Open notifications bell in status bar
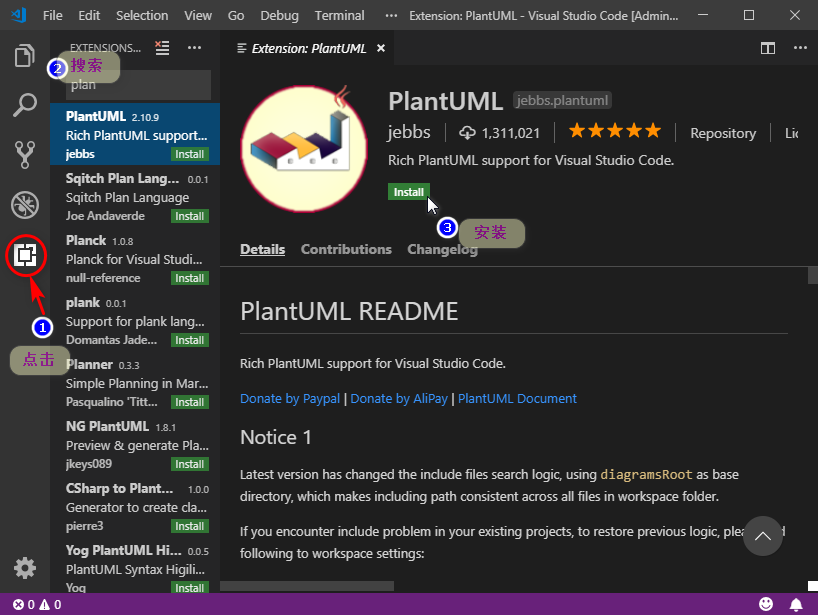This screenshot has width=818, height=615. coord(796,604)
